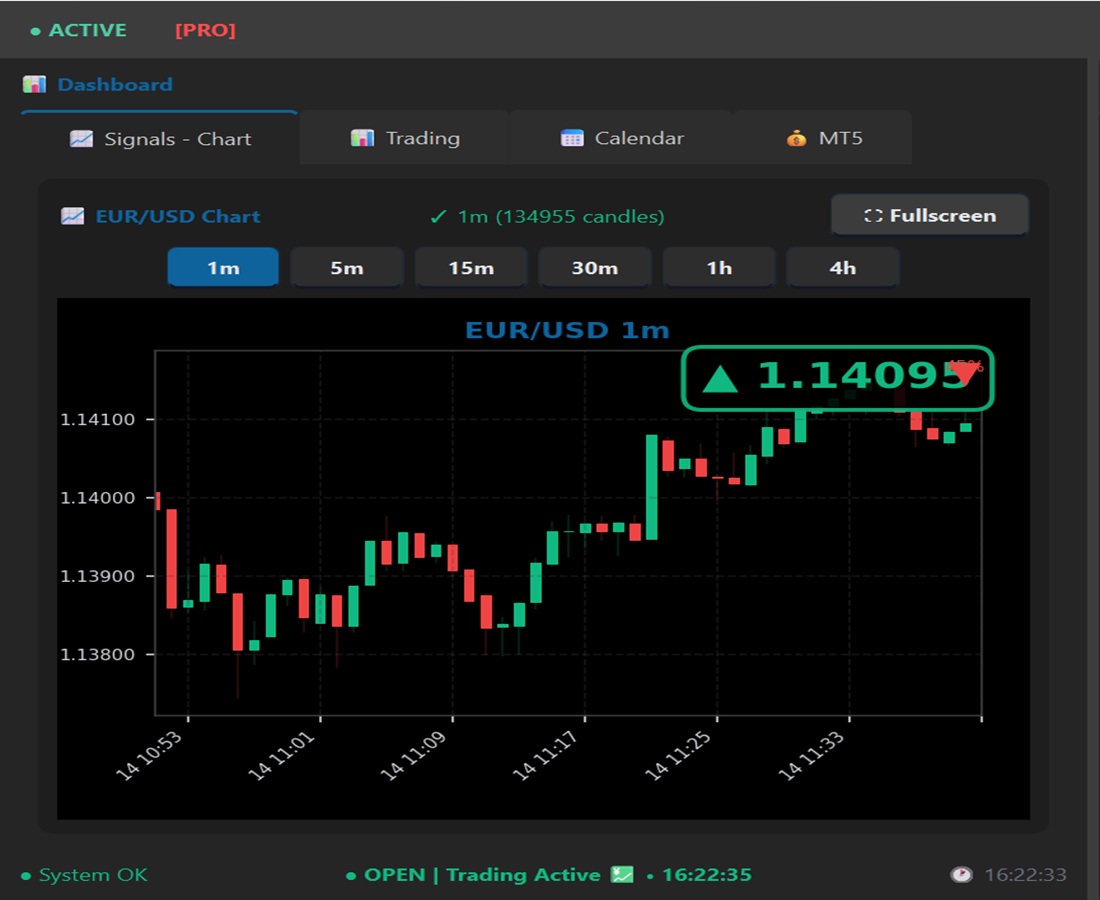Click the Trading tab bar chart icon
The height and width of the screenshot is (900, 1100).
[x=362, y=138]
